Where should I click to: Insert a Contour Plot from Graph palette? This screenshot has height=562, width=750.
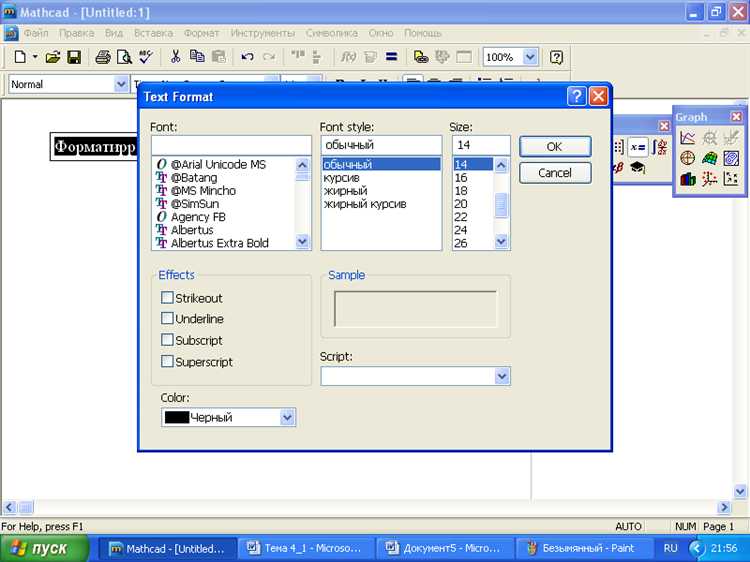point(731,158)
